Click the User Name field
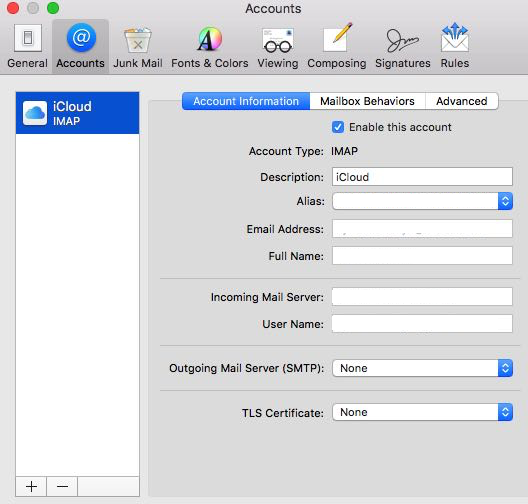Image resolution: width=528 pixels, height=504 pixels. point(422,324)
